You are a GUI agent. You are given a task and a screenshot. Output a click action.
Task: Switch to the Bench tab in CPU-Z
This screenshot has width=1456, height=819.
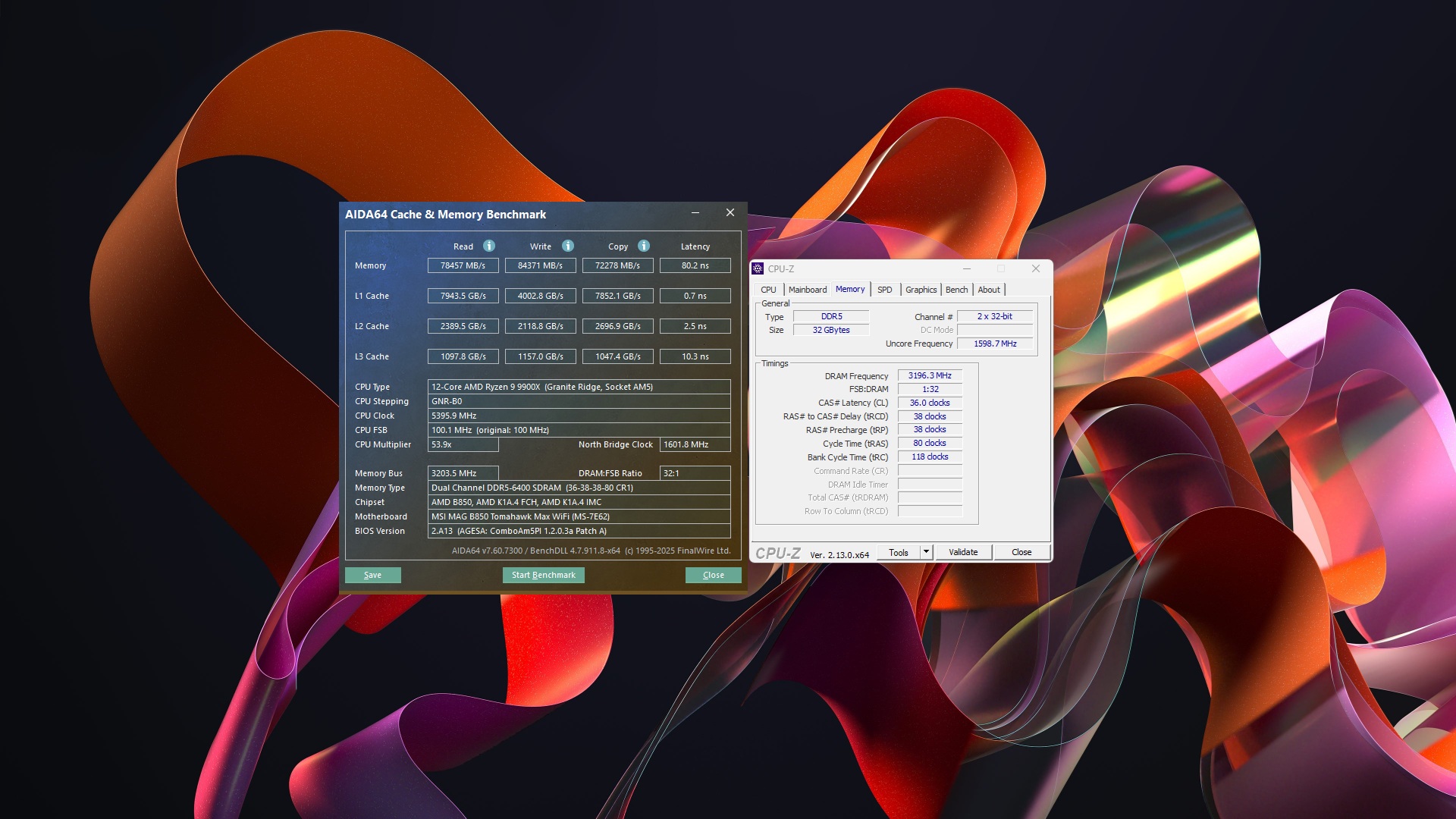pyautogui.click(x=957, y=290)
